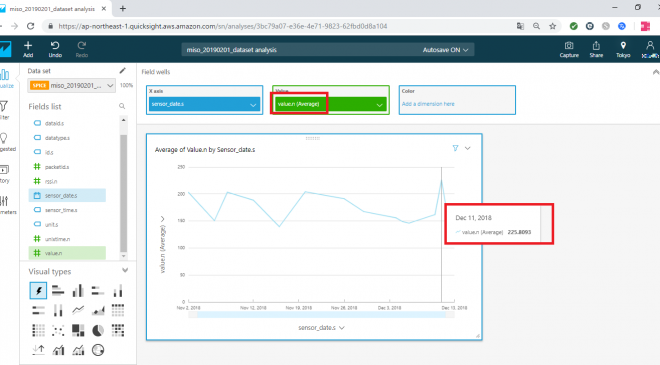Click the QuickSight logo
The width and height of the screenshot is (660, 365).
pyautogui.click(x=5, y=49)
